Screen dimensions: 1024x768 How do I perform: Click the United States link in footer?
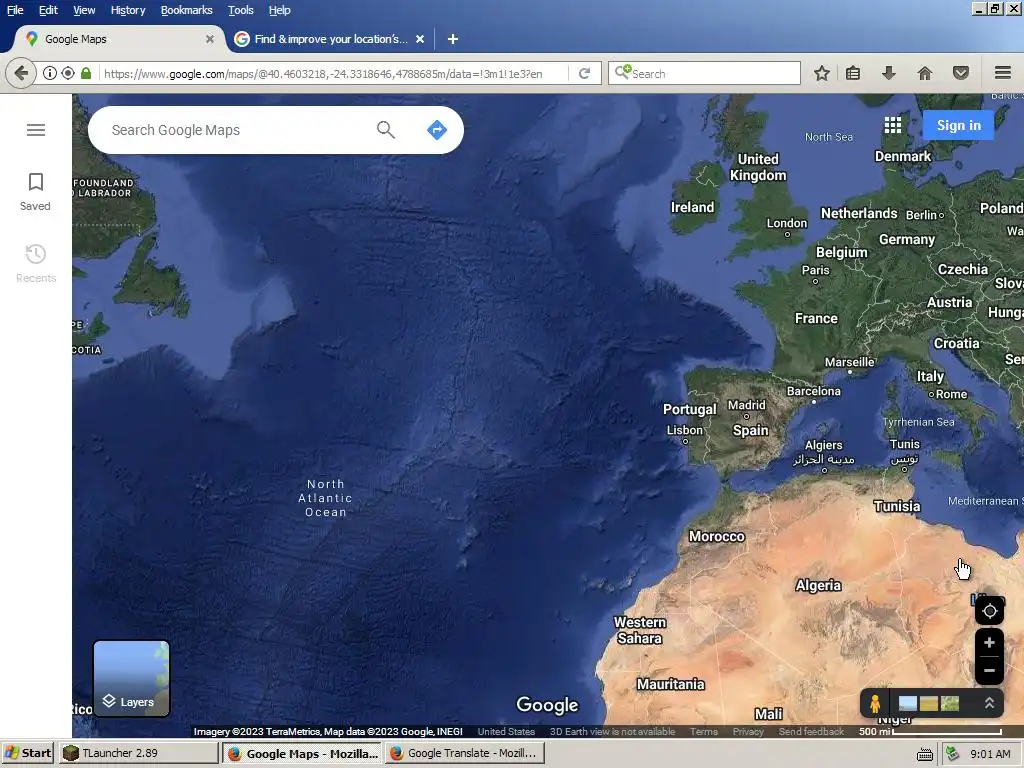tap(506, 731)
